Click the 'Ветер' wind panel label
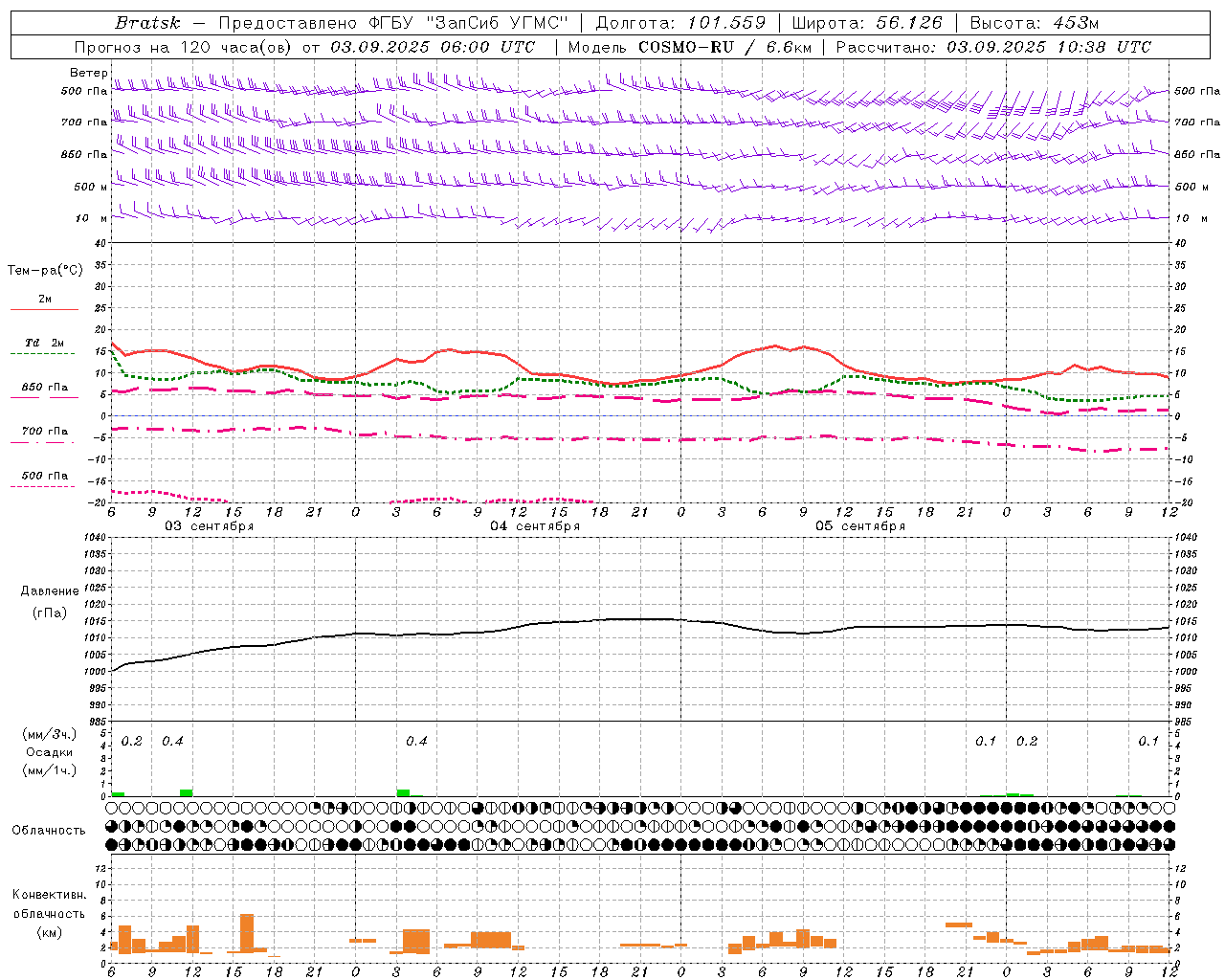This screenshot has height=980, width=1225. (x=88, y=73)
